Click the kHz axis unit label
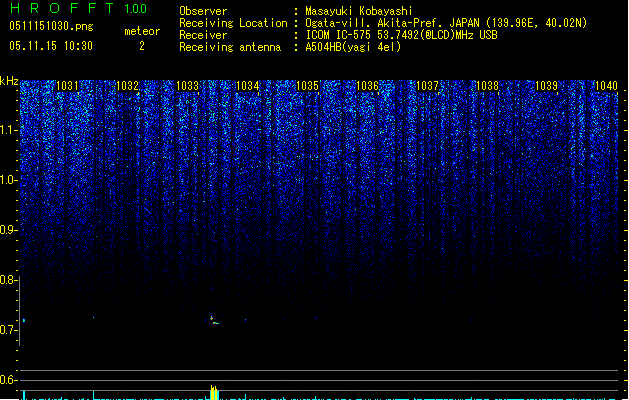The width and height of the screenshot is (629, 400). [x=9, y=81]
